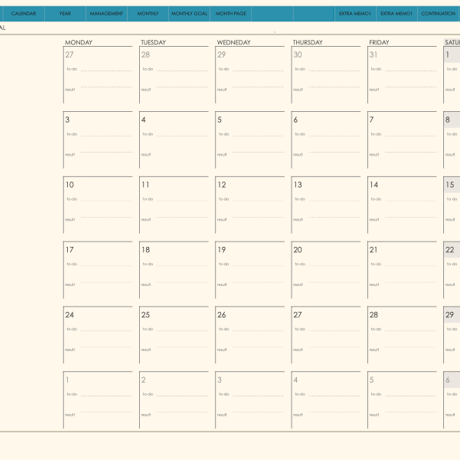
Task: Click the to-do line under date 12
Action: 258,201
